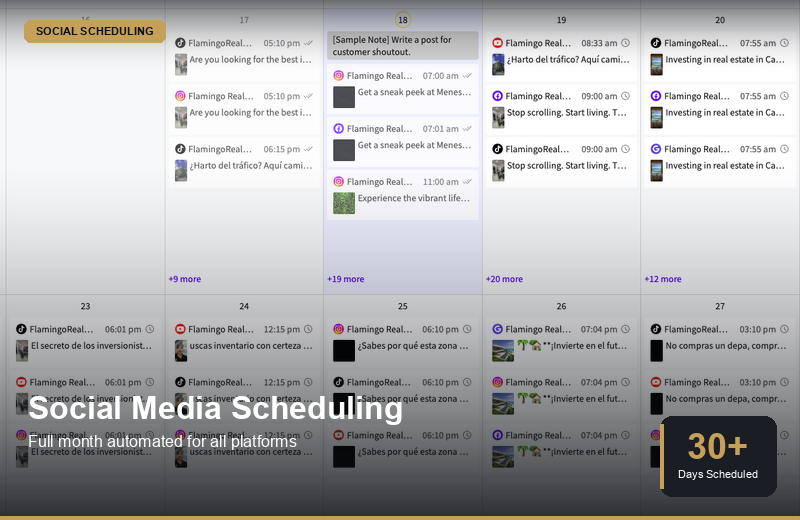Click the Instagram icon on day 17's post
Viewport: 800px width, 520px height.
point(180,96)
